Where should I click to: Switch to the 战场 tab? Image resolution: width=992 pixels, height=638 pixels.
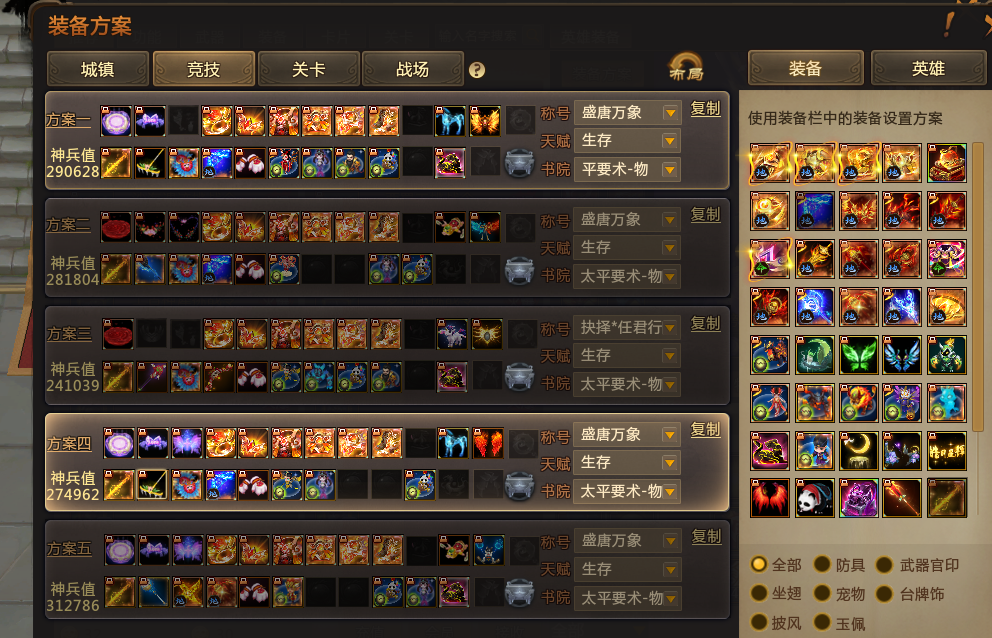click(412, 68)
